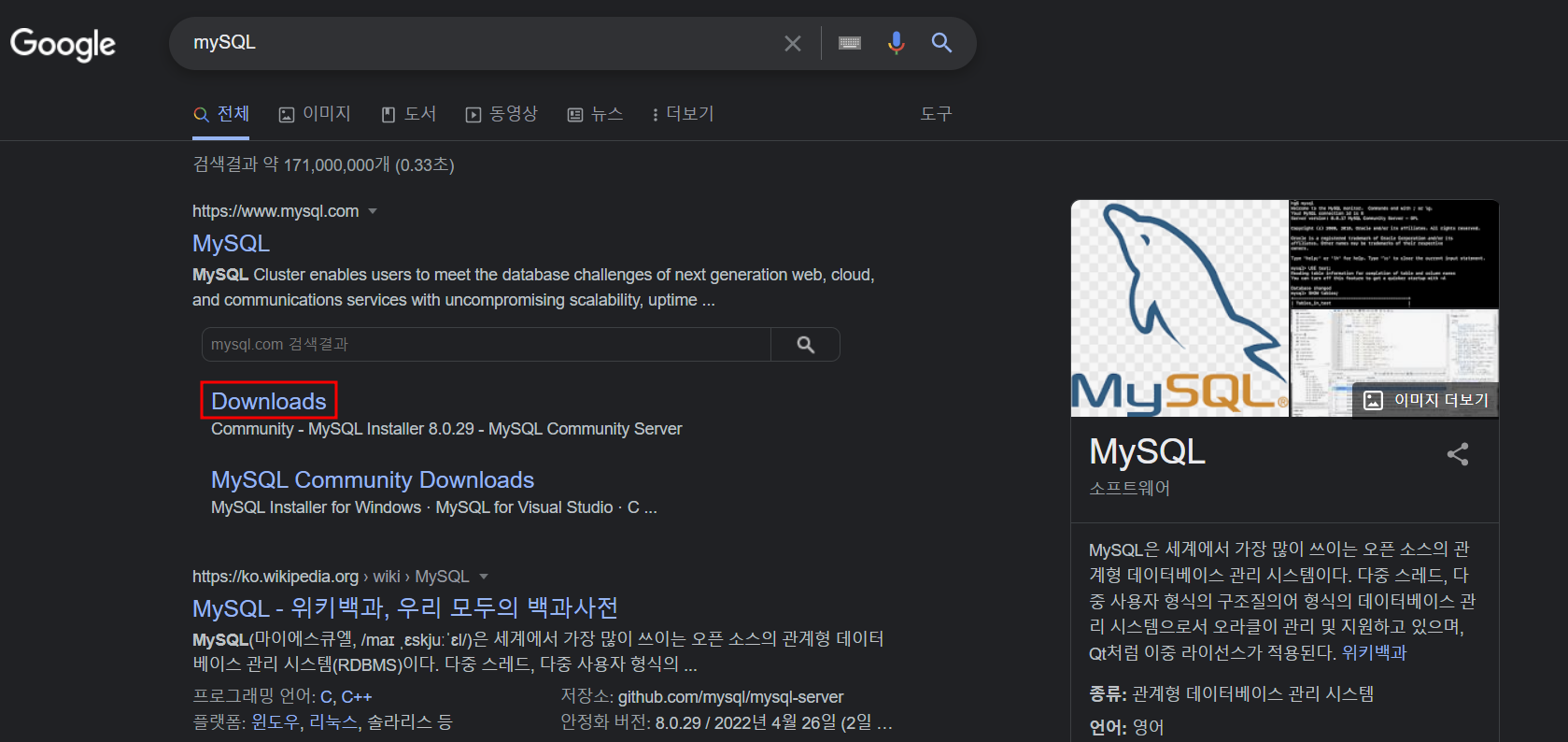This screenshot has width=1568, height=742.
Task: Open the MySQL Community Downloads link
Action: tap(373, 479)
